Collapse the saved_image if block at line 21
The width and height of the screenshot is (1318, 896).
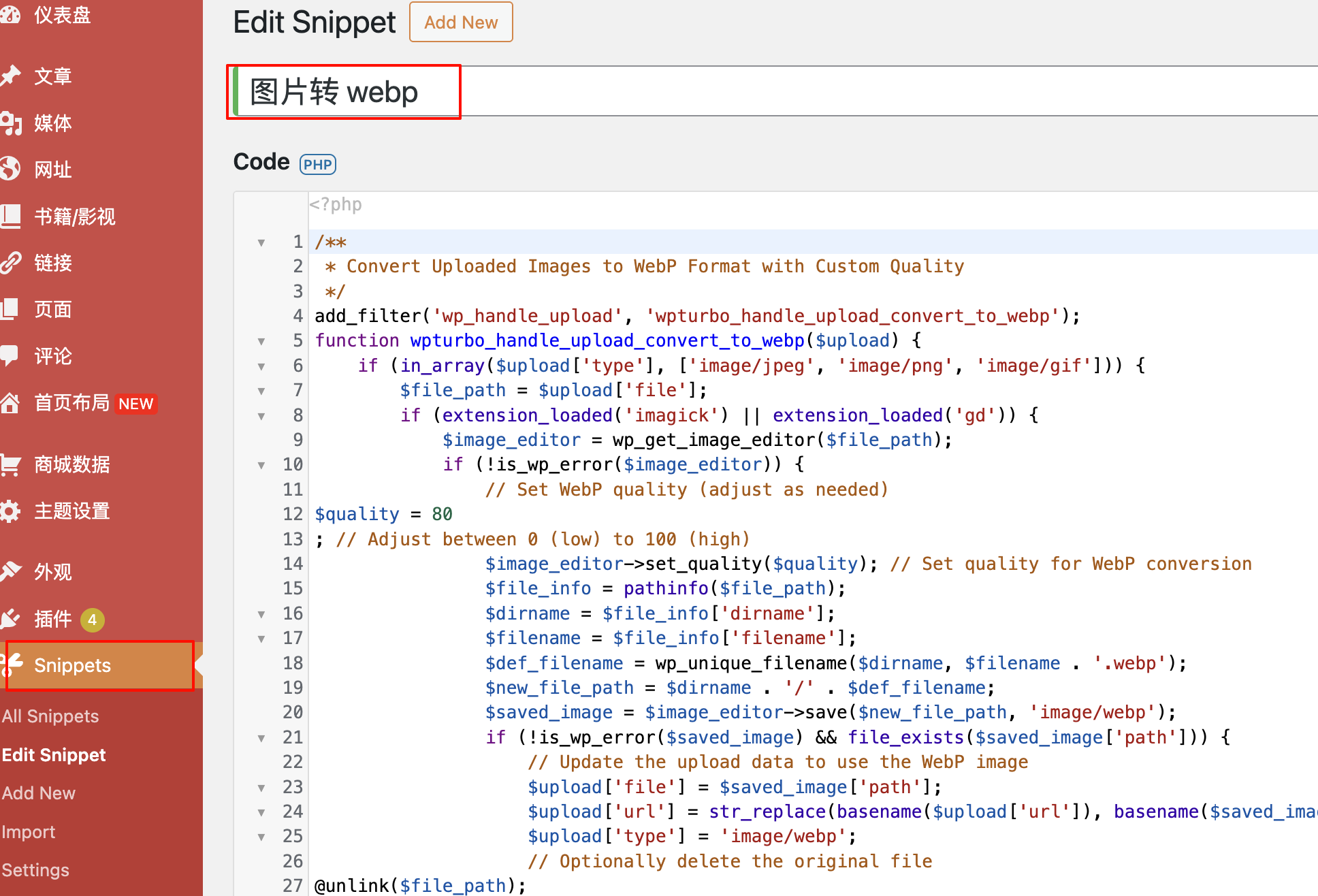pos(261,738)
